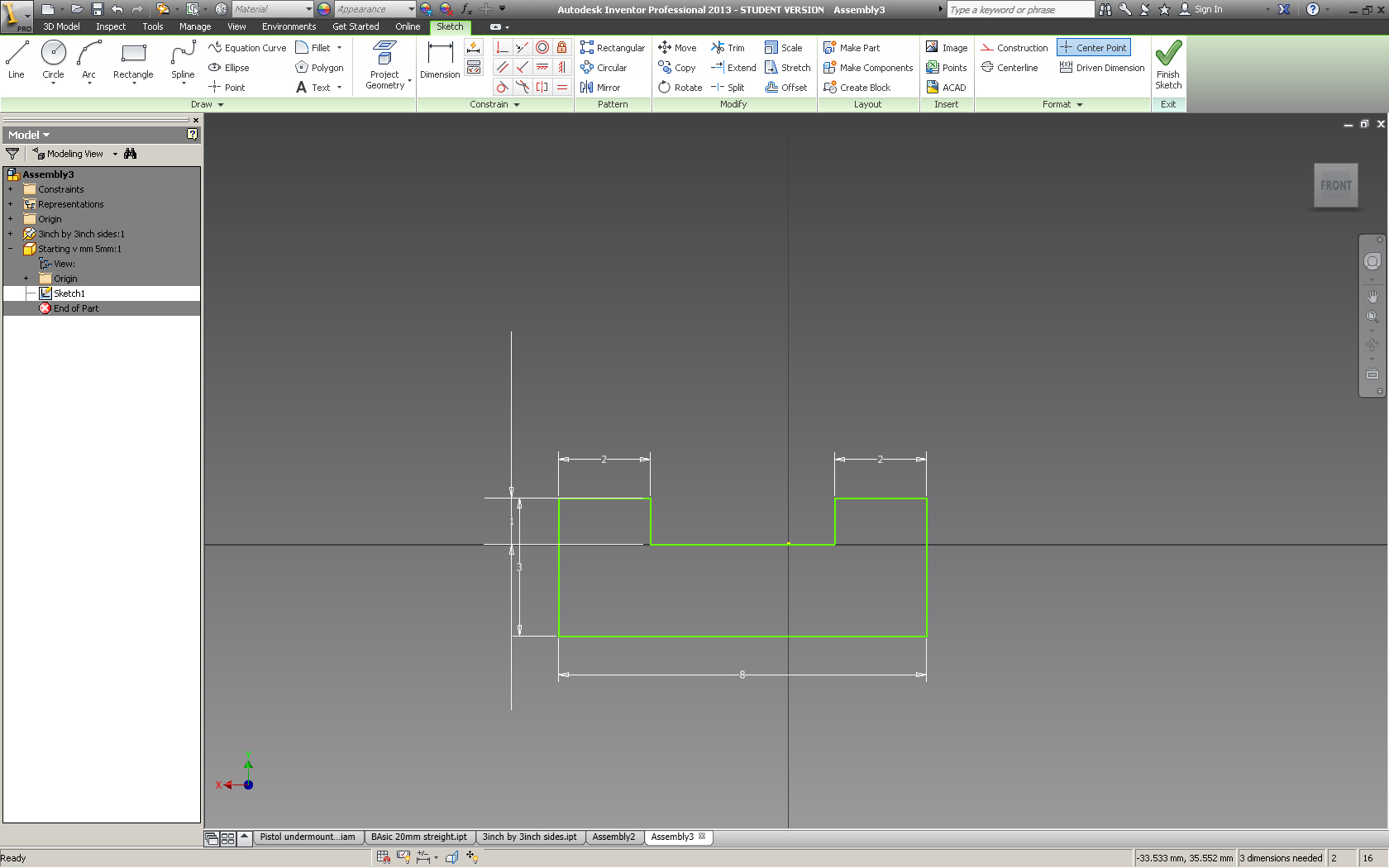
Task: Select the Rotate tool
Action: click(x=680, y=88)
